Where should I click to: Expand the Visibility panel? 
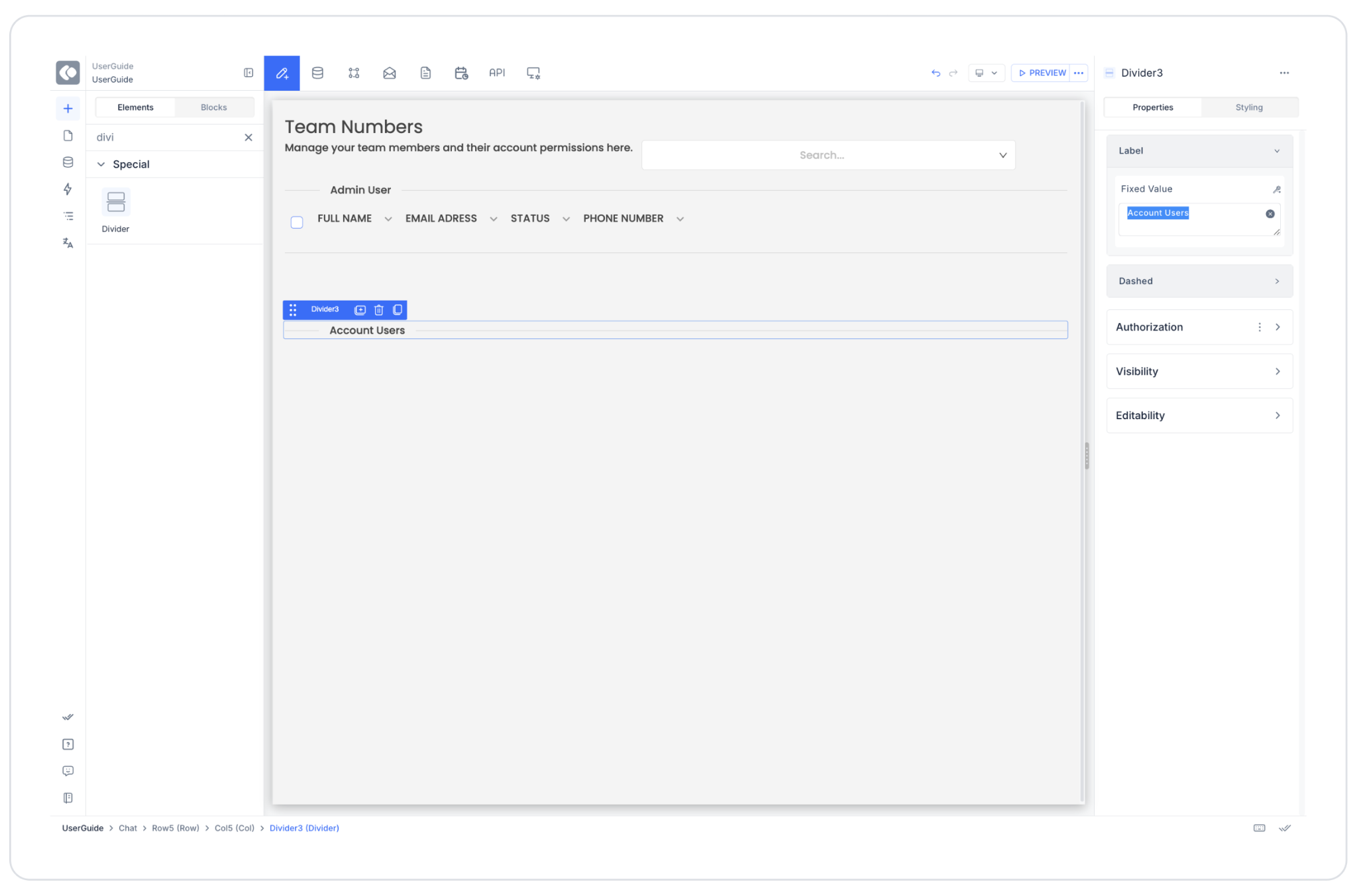tap(1199, 372)
